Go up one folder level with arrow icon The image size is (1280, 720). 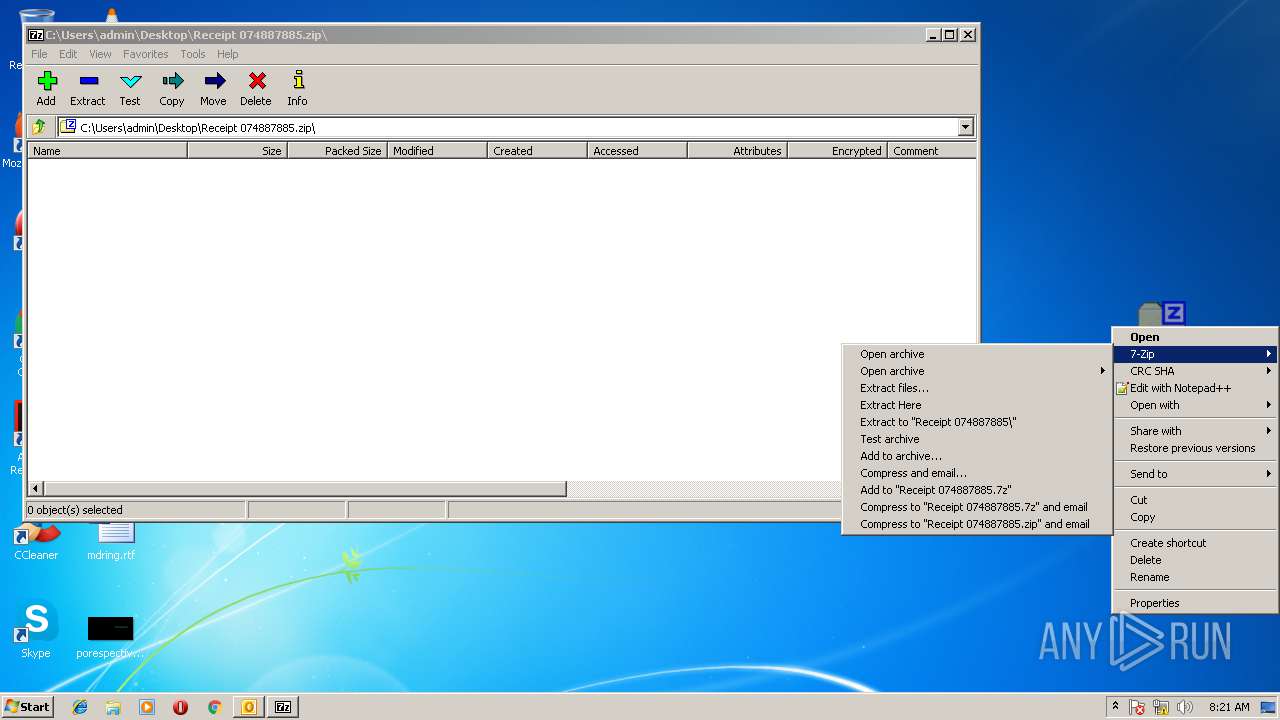(x=39, y=127)
